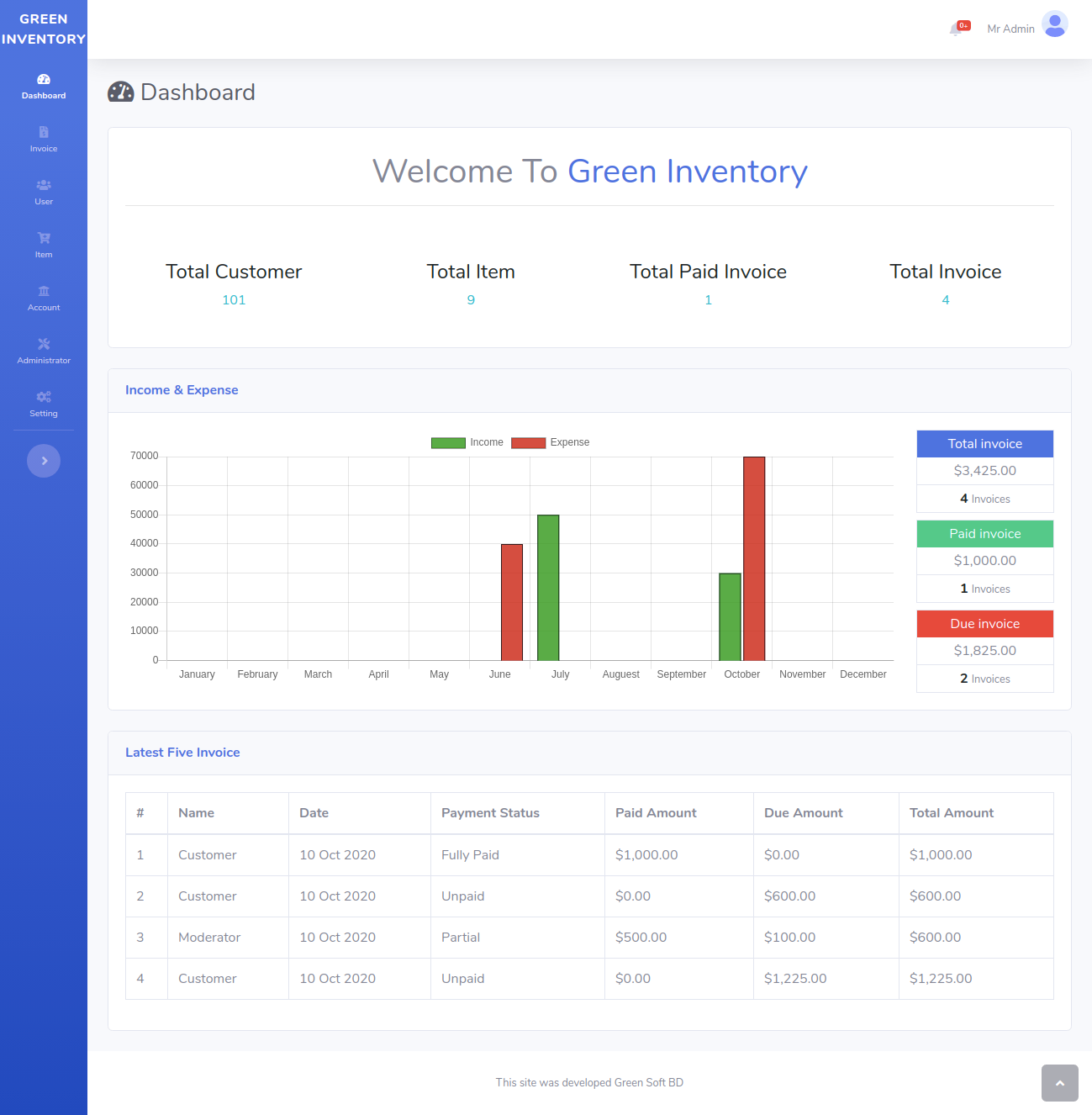
Task: Click the notification bell icon
Action: (x=957, y=28)
